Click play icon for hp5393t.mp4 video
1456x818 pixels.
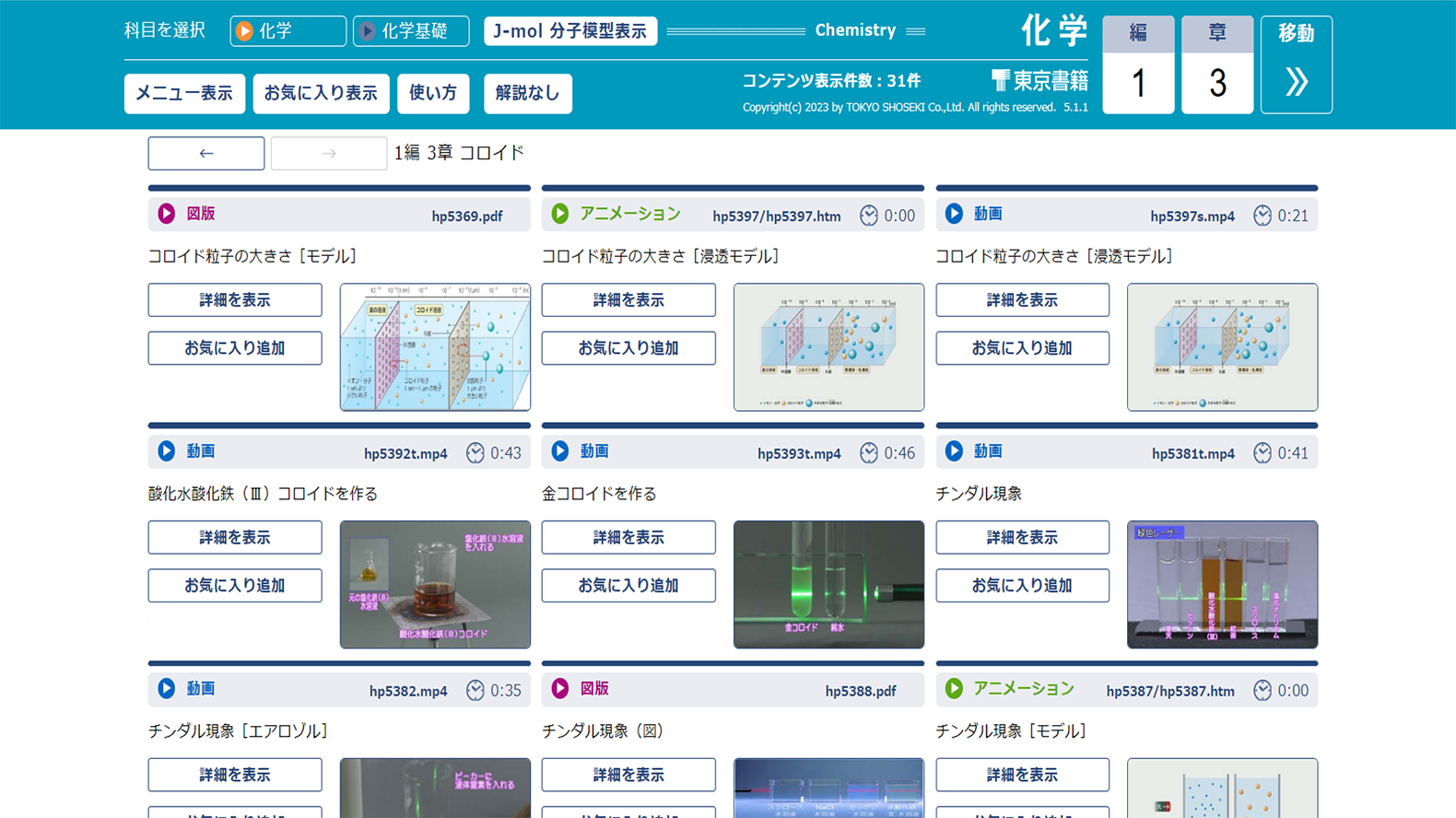click(x=560, y=451)
